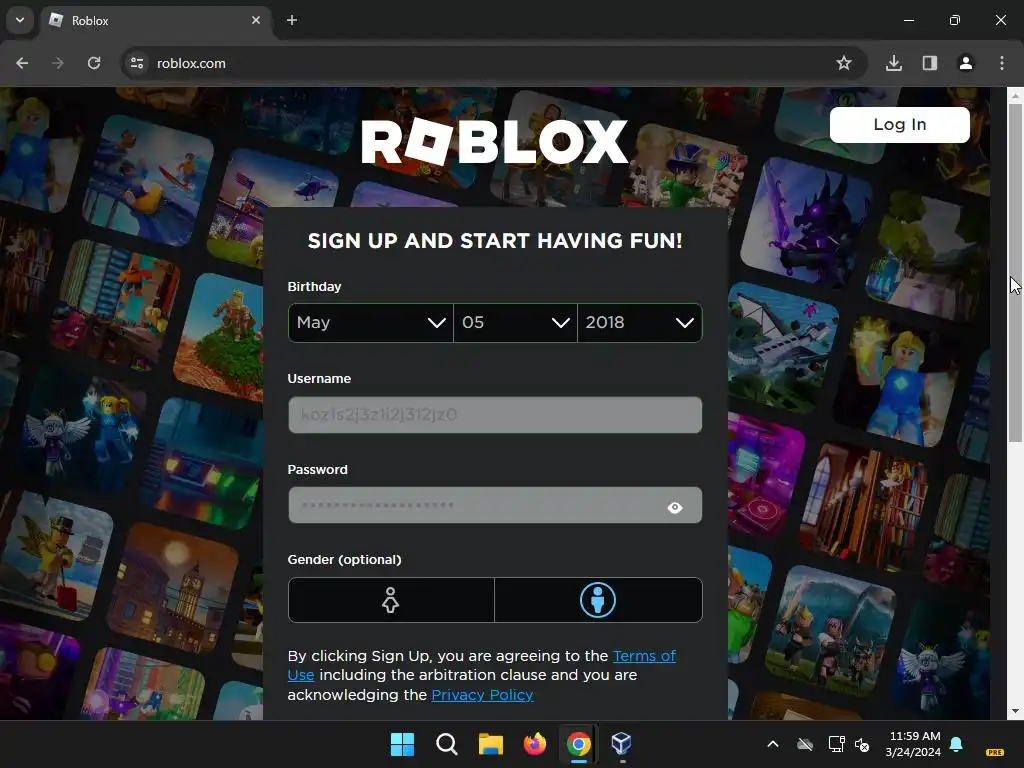The height and width of the screenshot is (768, 1024).
Task: Select the female gender option
Action: pos(391,600)
